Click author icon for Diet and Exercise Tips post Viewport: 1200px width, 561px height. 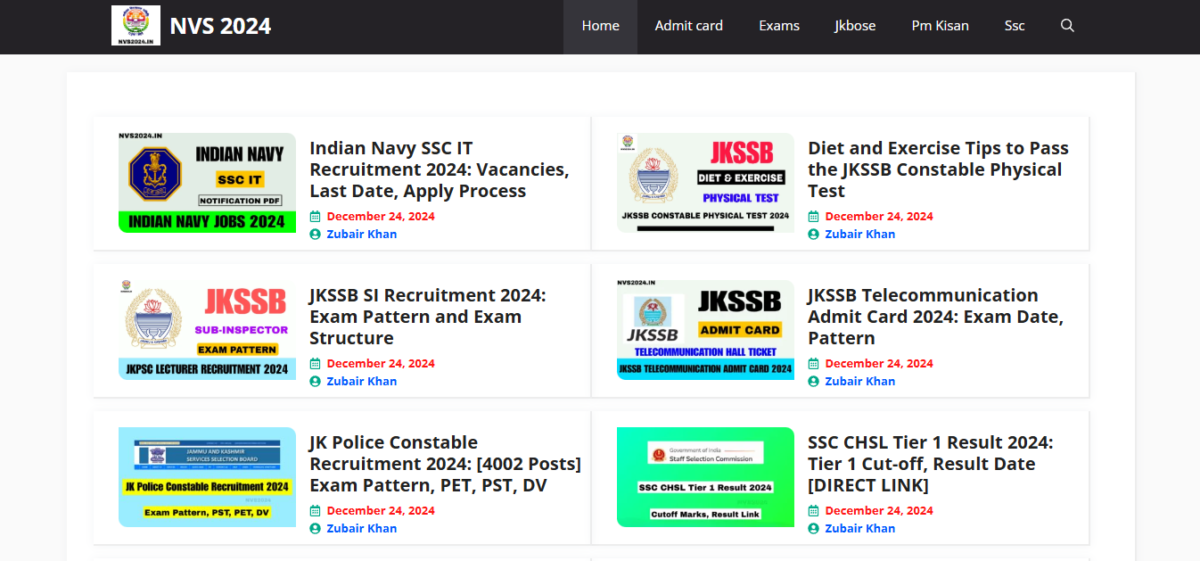tap(813, 234)
